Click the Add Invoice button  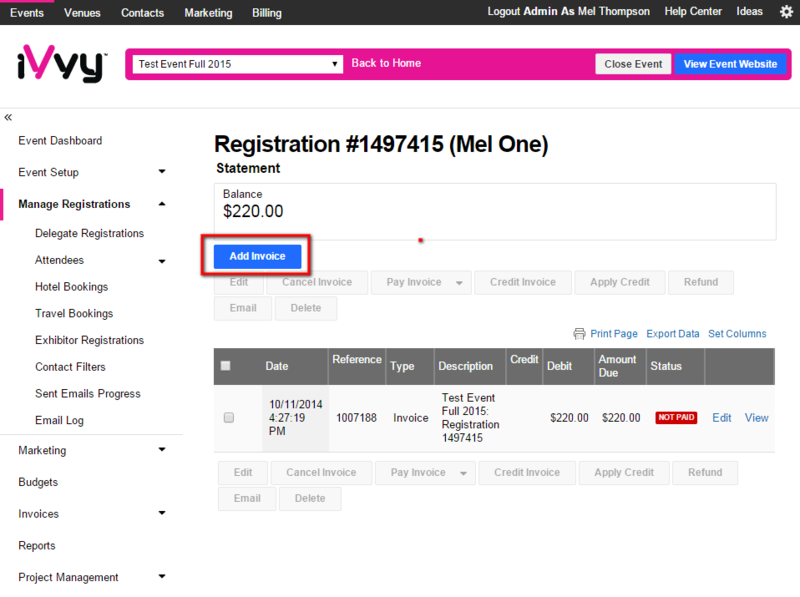257,256
